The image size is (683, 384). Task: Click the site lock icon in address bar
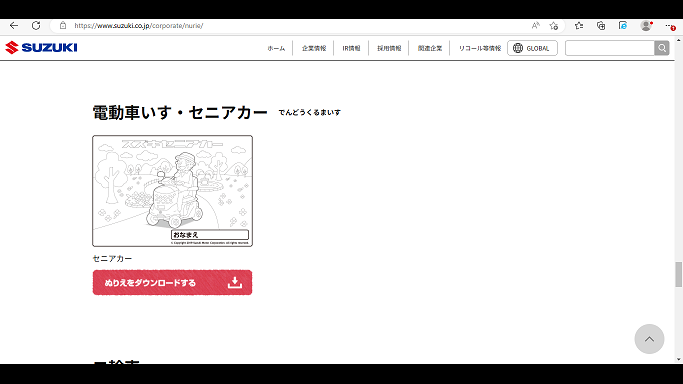tap(63, 26)
